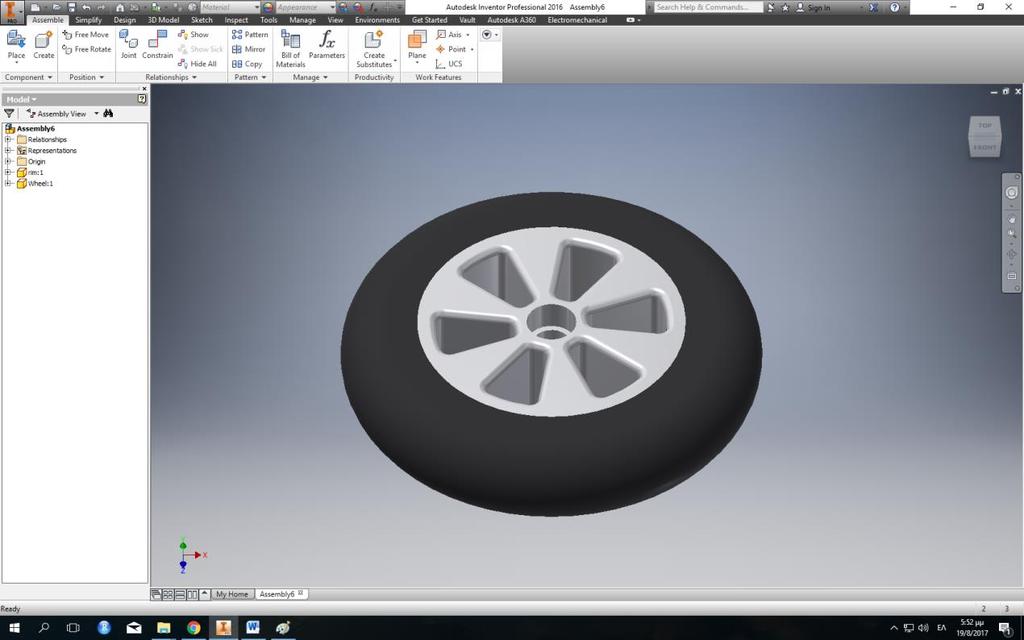Switch to the Design ribbon tab

[124, 20]
